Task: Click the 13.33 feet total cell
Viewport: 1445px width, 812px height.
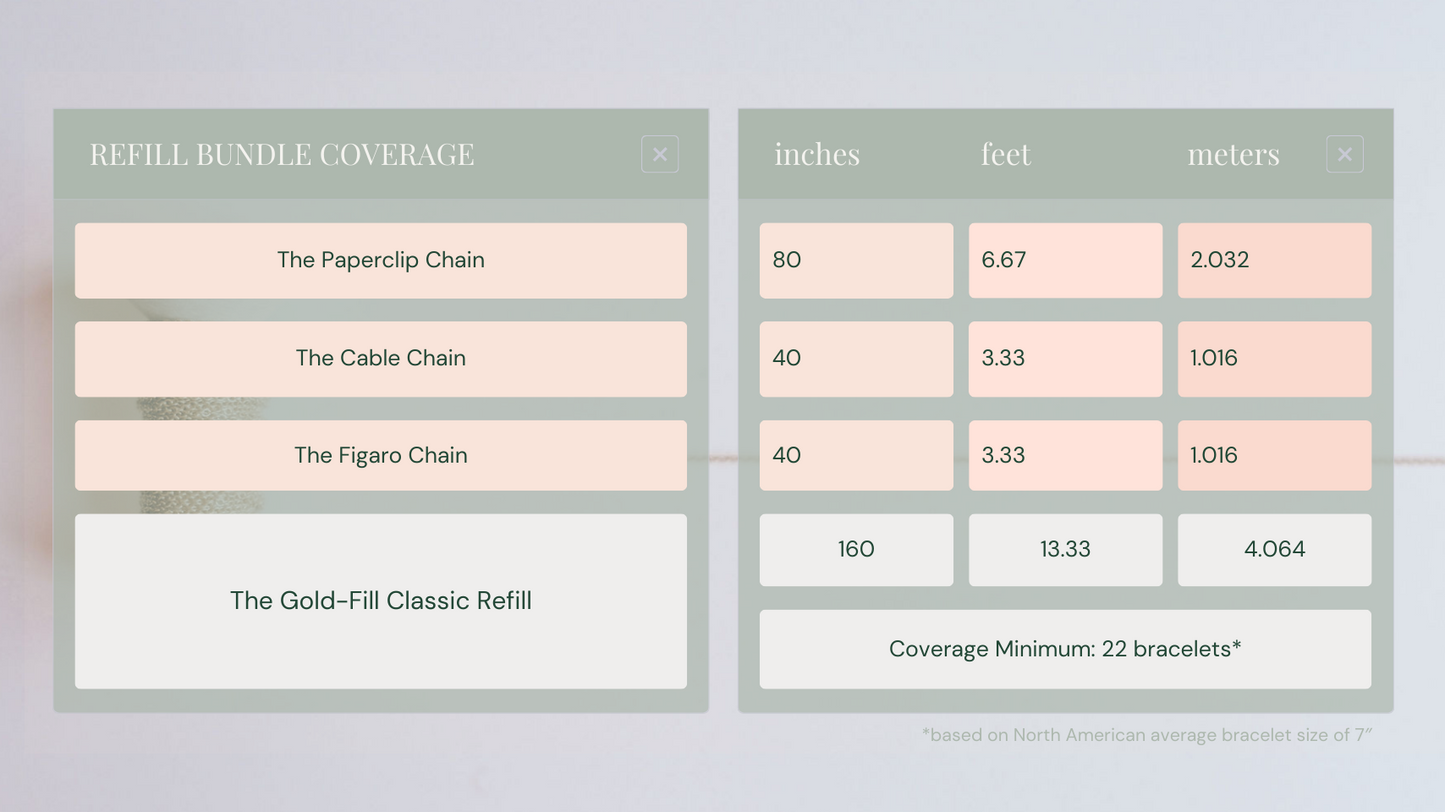Action: pyautogui.click(x=1065, y=549)
